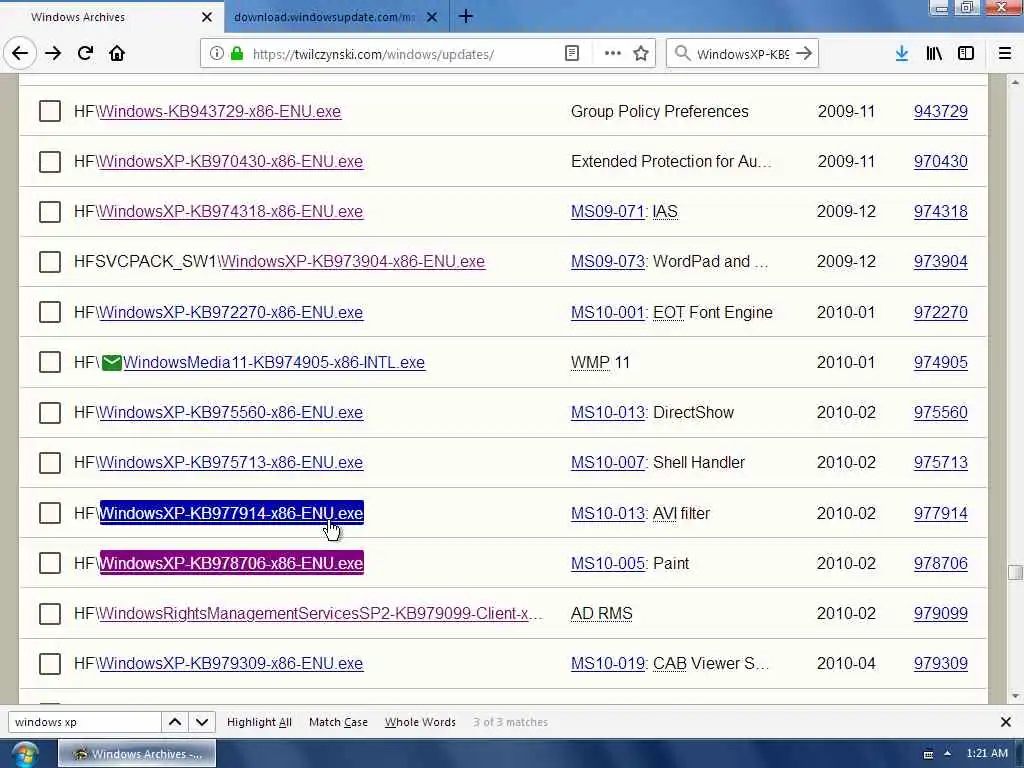Open the search engine magnifier icon
The width and height of the screenshot is (1024, 768).
pos(682,54)
